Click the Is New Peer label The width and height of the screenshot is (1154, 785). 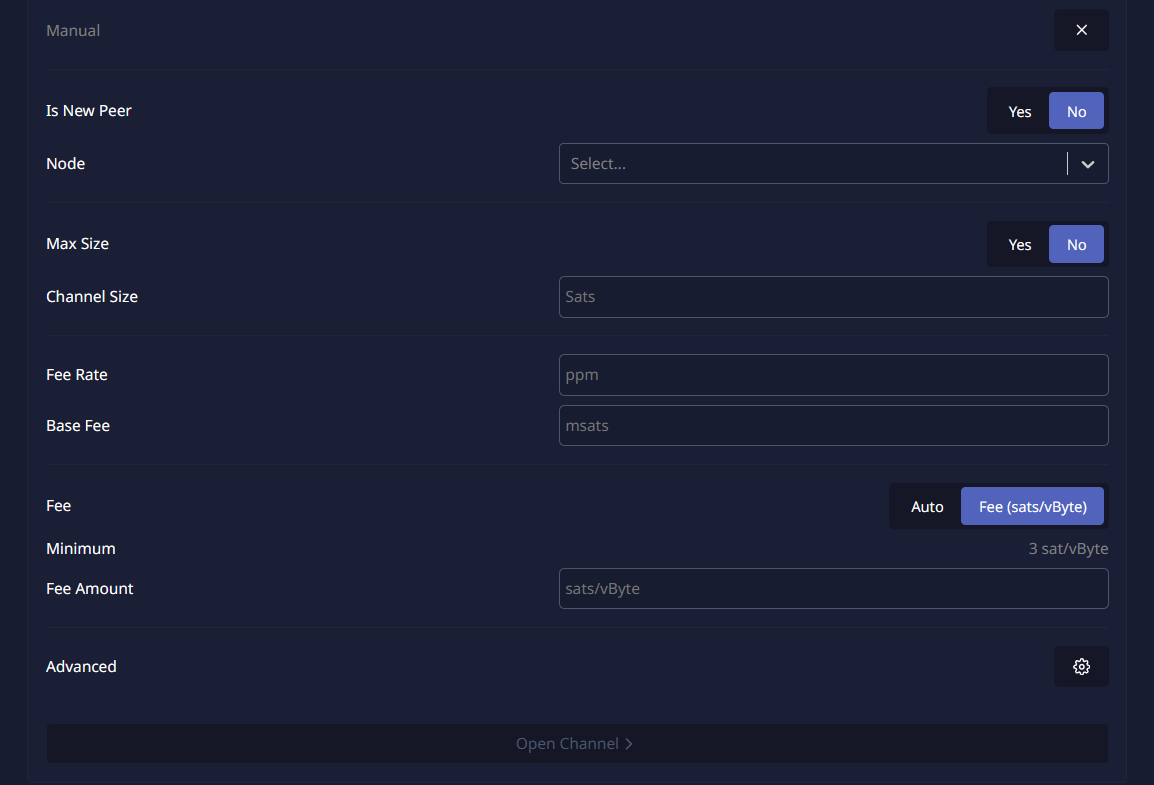(x=89, y=111)
